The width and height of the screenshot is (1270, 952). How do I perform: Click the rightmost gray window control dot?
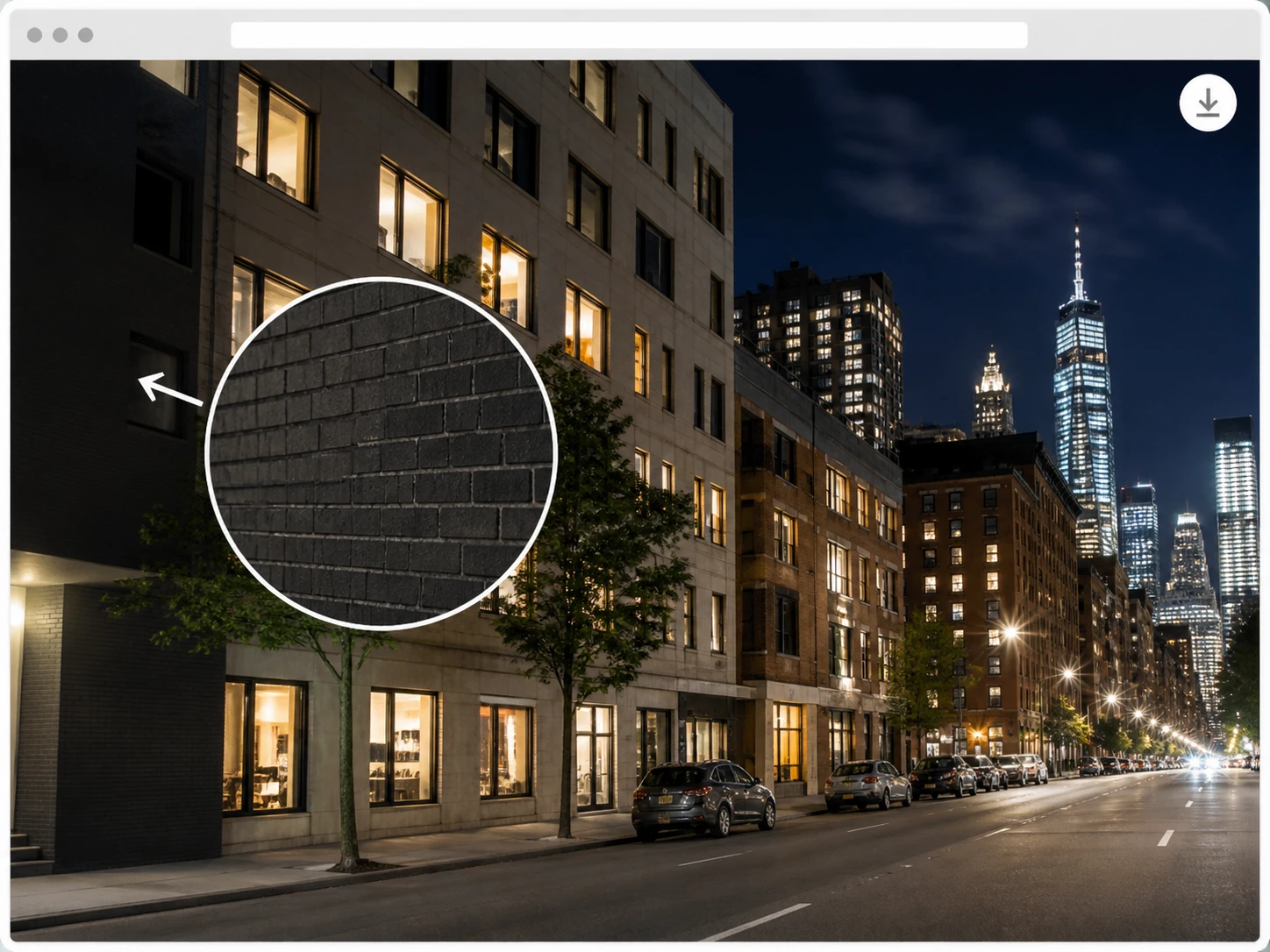point(86,35)
